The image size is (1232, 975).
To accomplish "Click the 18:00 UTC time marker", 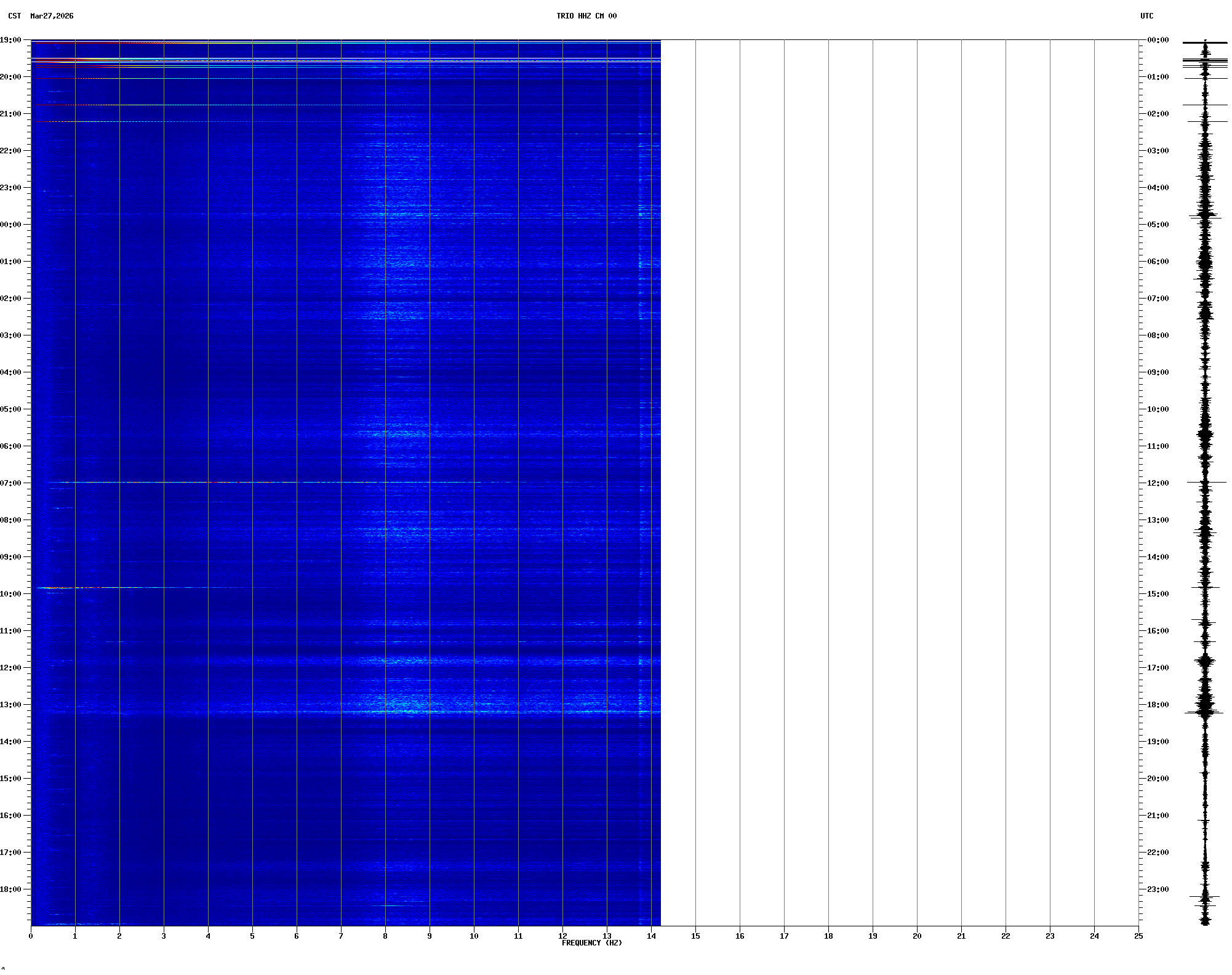I will [x=1158, y=705].
